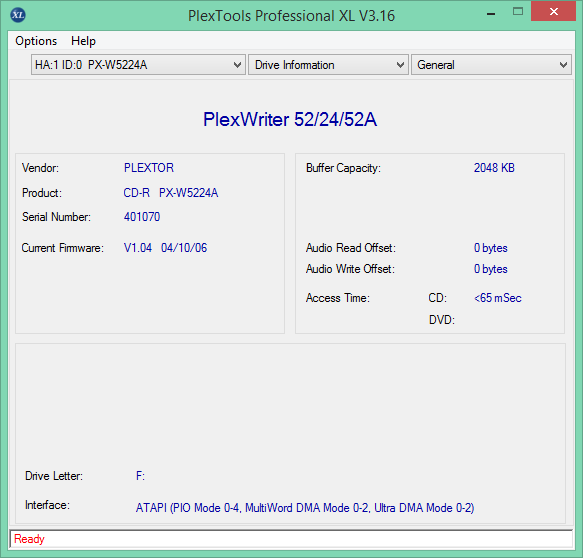
Task: Click the drive letter F: value
Action: tap(140, 476)
